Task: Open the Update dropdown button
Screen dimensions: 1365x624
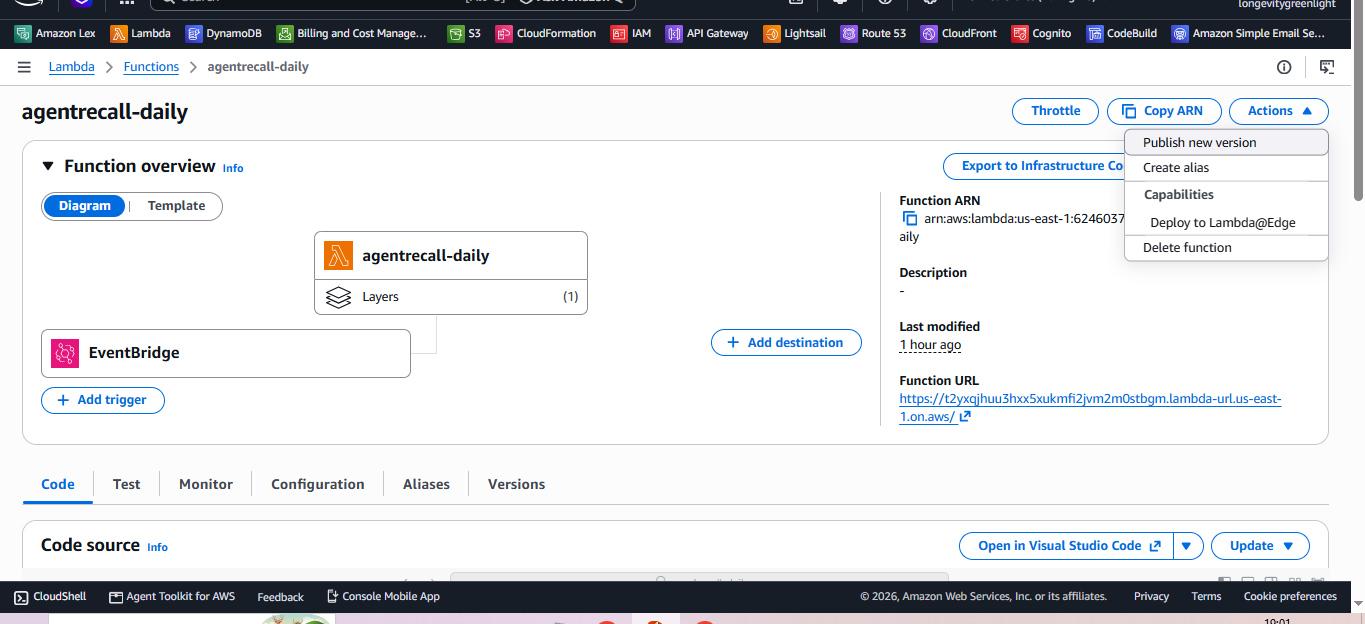Action: point(1260,546)
